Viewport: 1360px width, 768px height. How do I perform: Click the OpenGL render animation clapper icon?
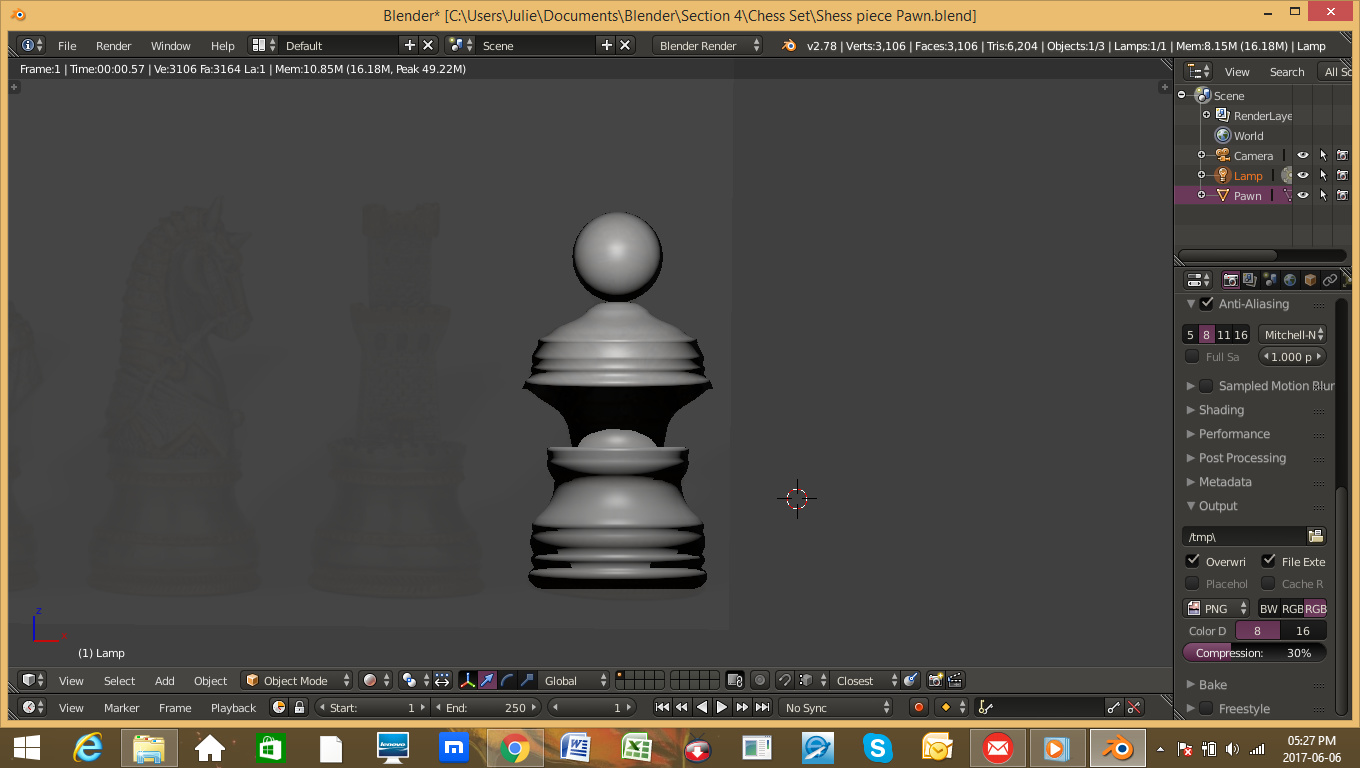click(955, 680)
